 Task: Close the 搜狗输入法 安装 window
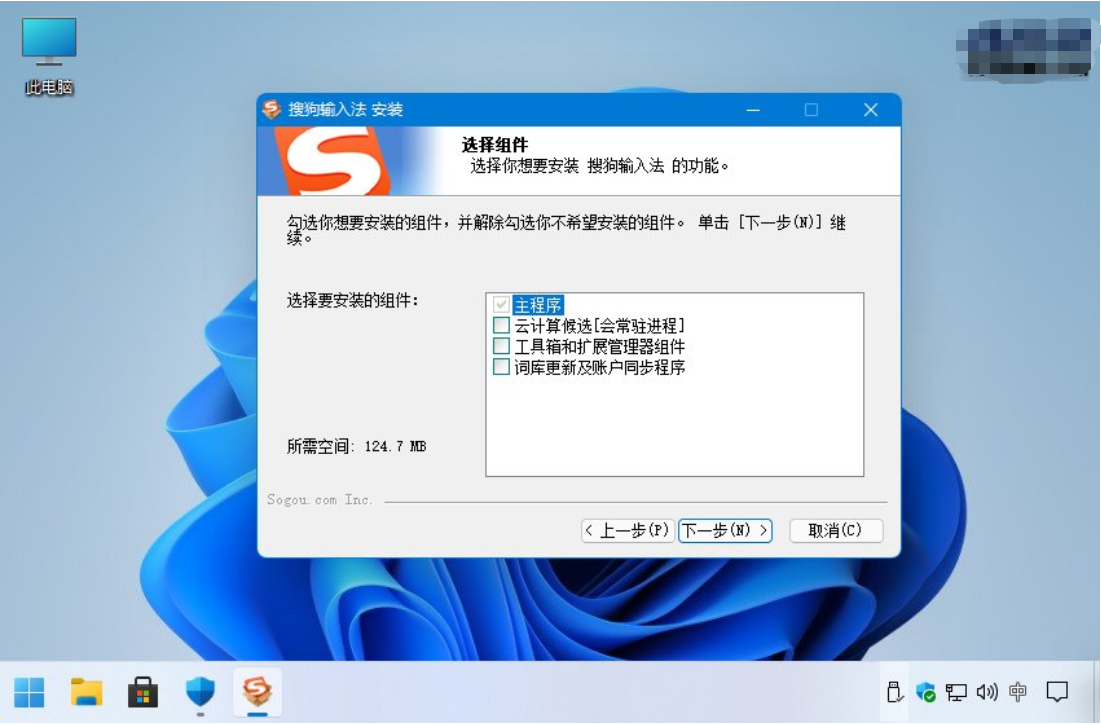click(x=871, y=109)
